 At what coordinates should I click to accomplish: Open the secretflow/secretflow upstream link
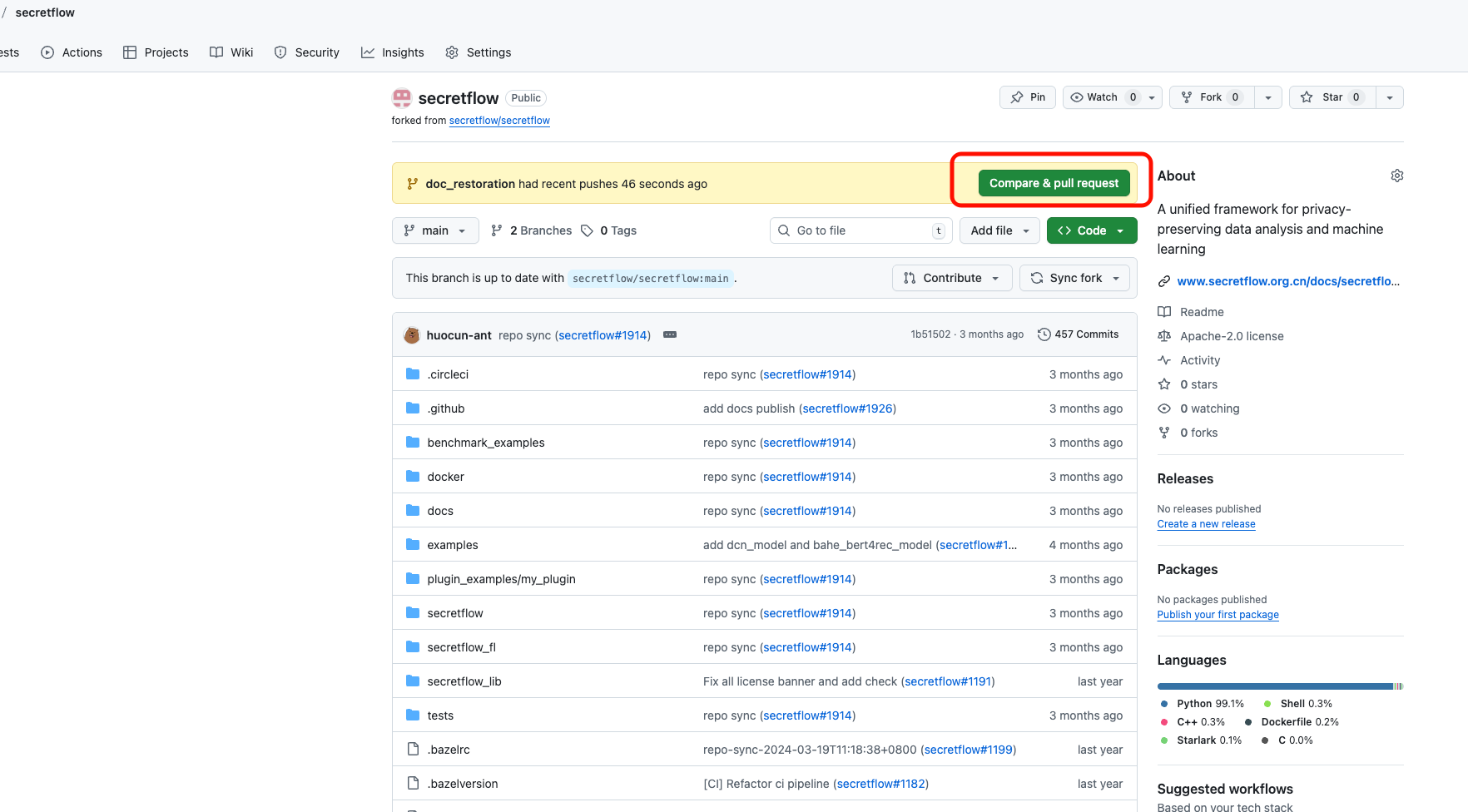point(499,121)
